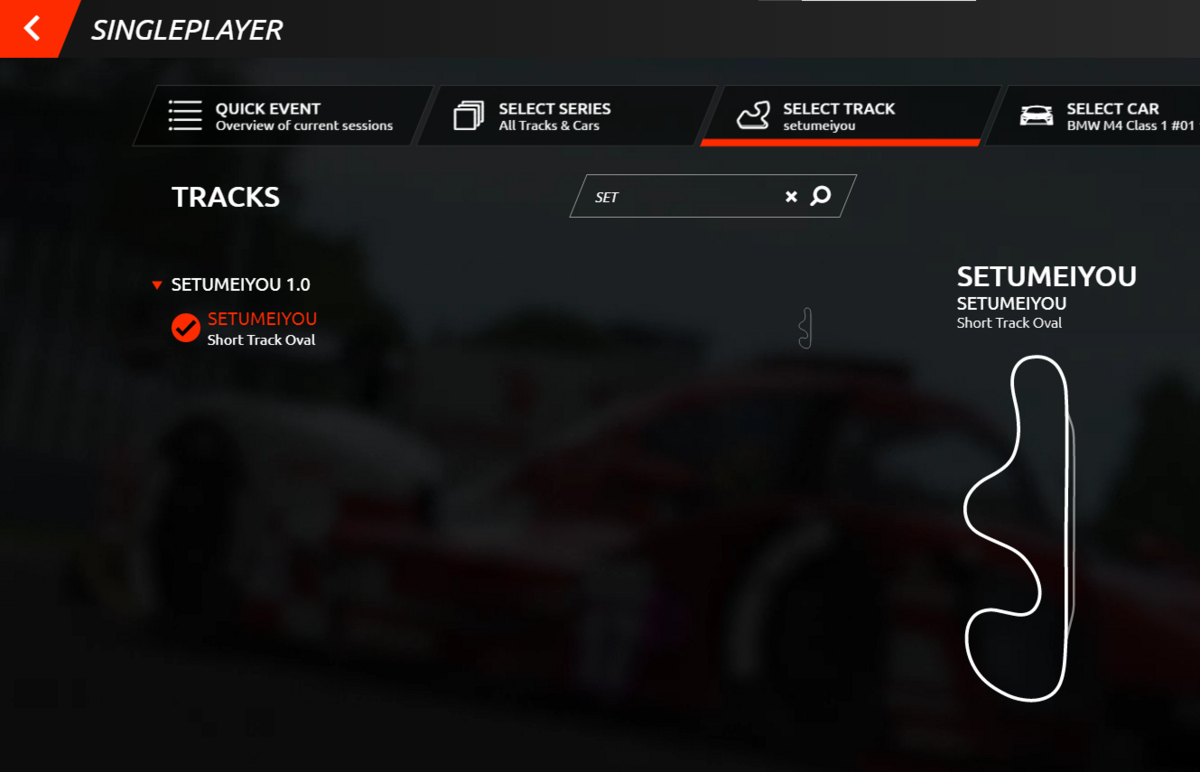Click the SINGLEPLAYER header title
The width and height of the screenshot is (1200, 772).
(x=187, y=30)
